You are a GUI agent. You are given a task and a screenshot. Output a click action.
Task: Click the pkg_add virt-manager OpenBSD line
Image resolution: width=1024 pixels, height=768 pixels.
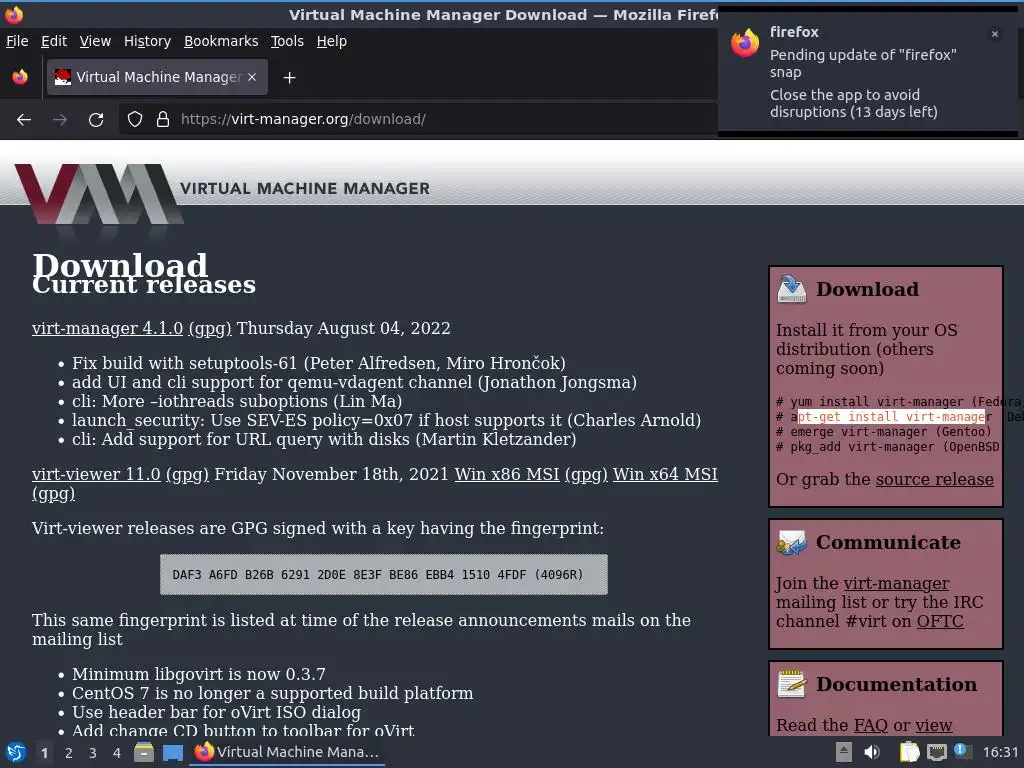tap(888, 447)
